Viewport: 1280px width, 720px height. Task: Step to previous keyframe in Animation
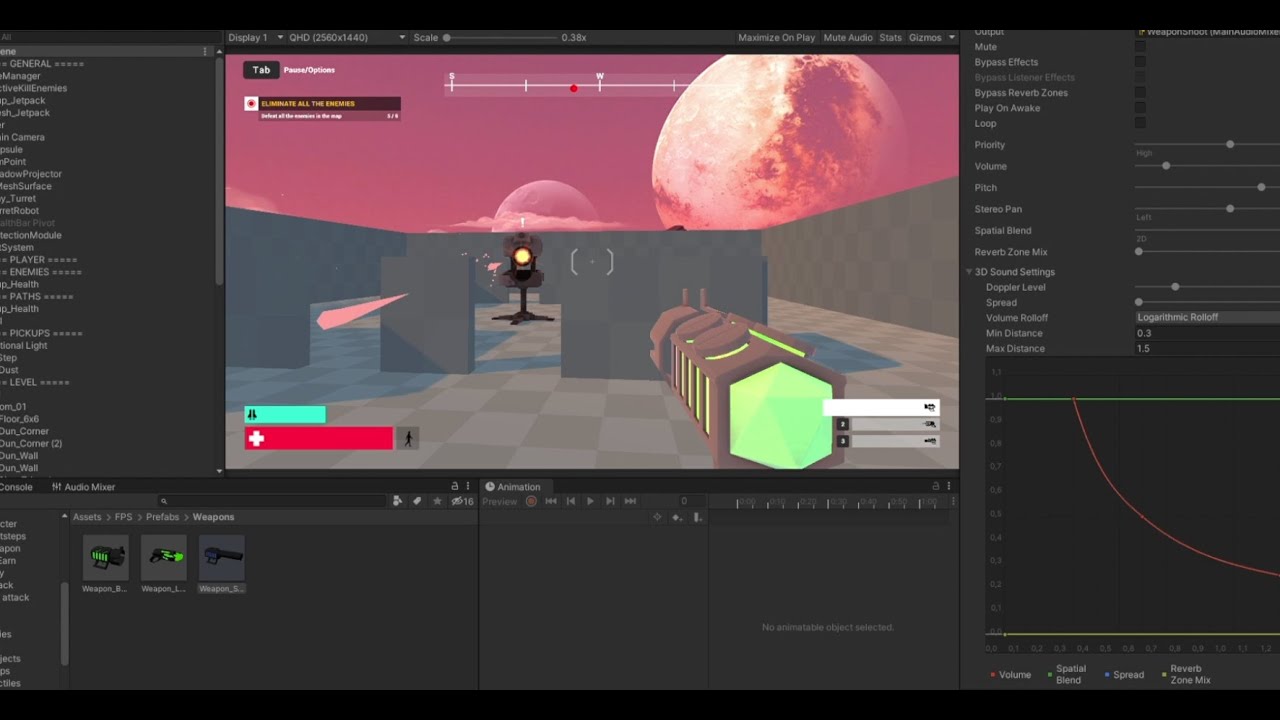(570, 501)
